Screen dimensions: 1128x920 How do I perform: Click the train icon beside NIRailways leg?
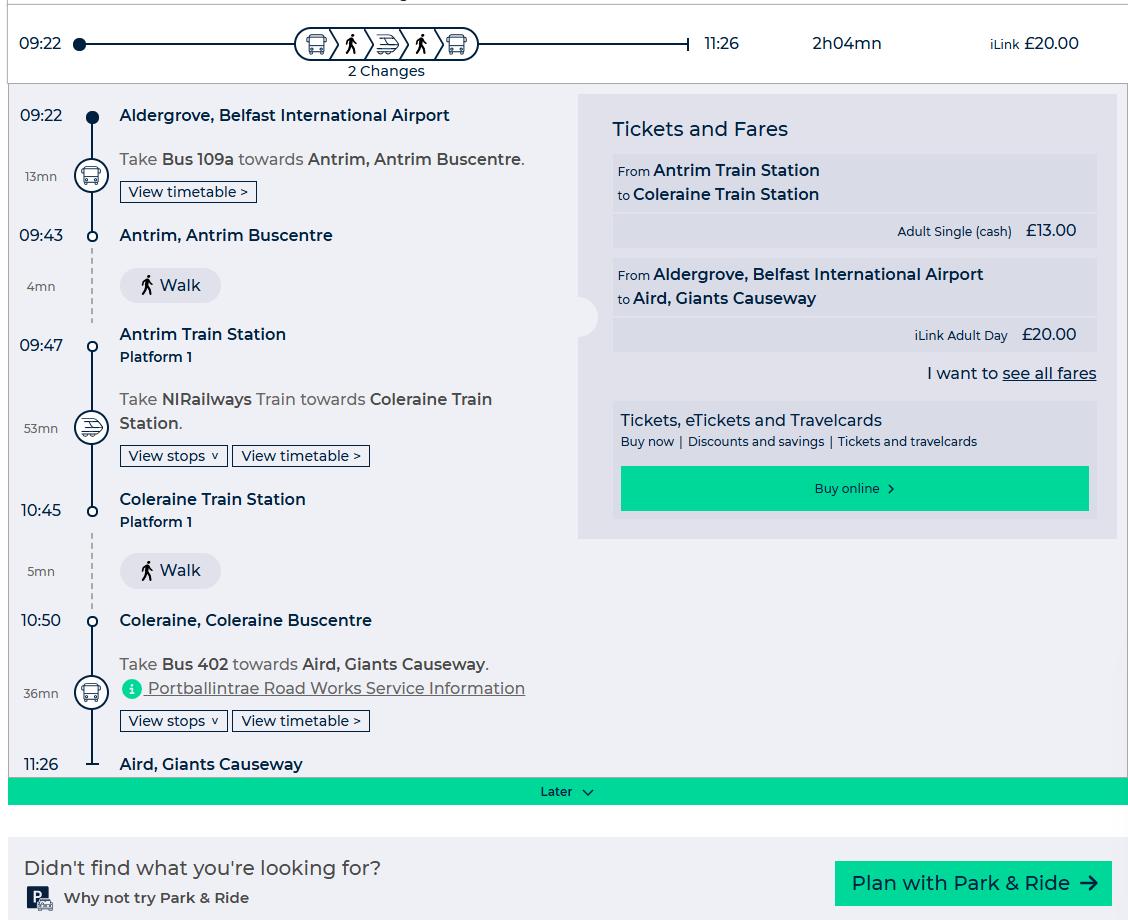[x=91, y=427]
